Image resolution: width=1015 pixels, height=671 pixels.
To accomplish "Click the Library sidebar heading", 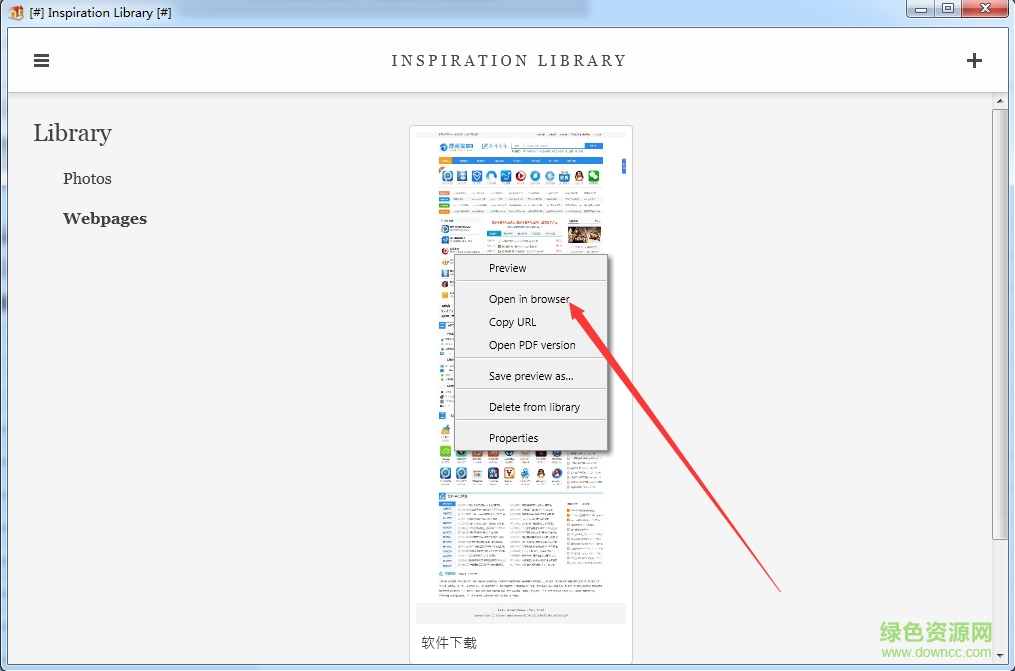I will click(x=72, y=133).
